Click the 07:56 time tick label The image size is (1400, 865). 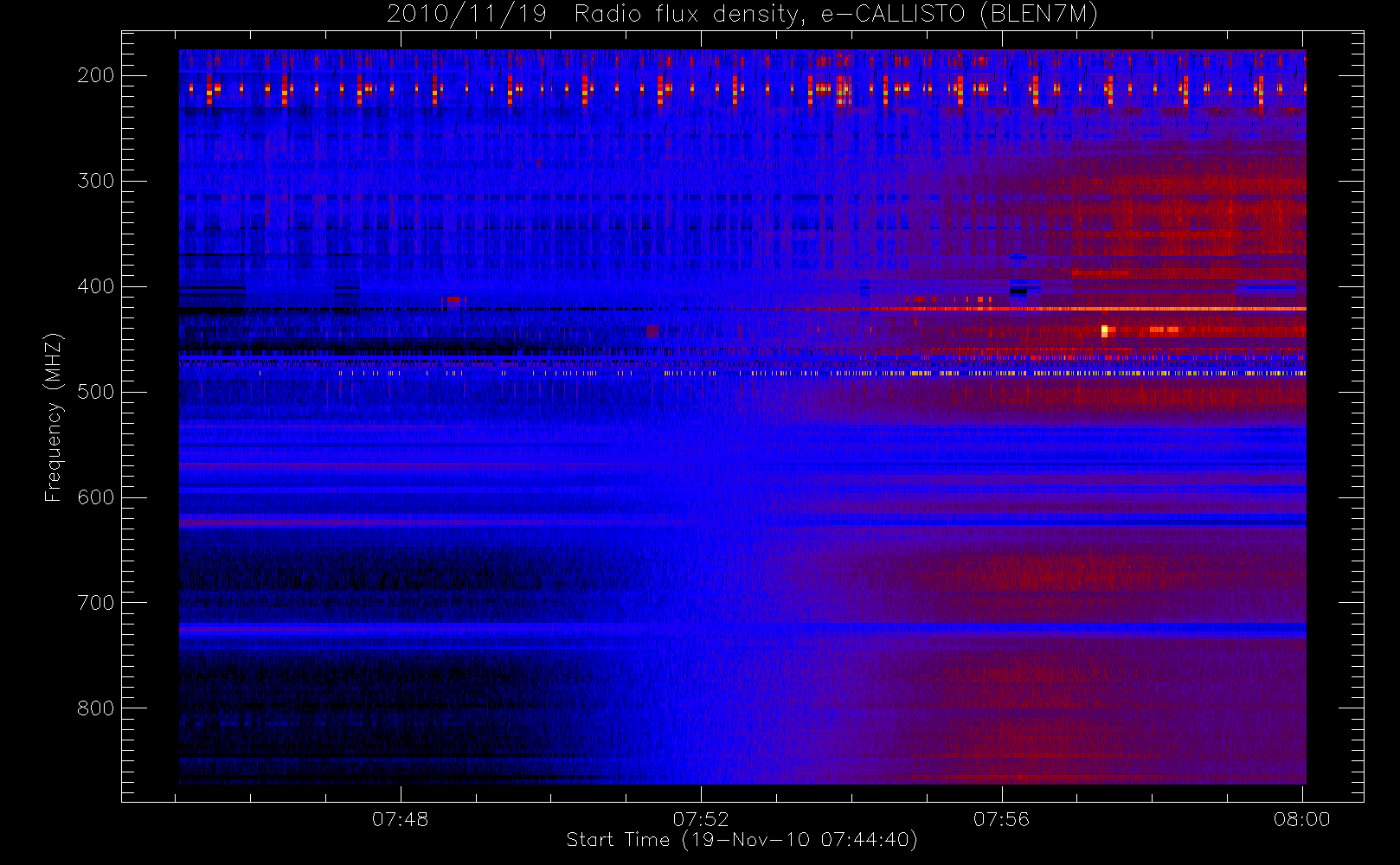click(1002, 819)
